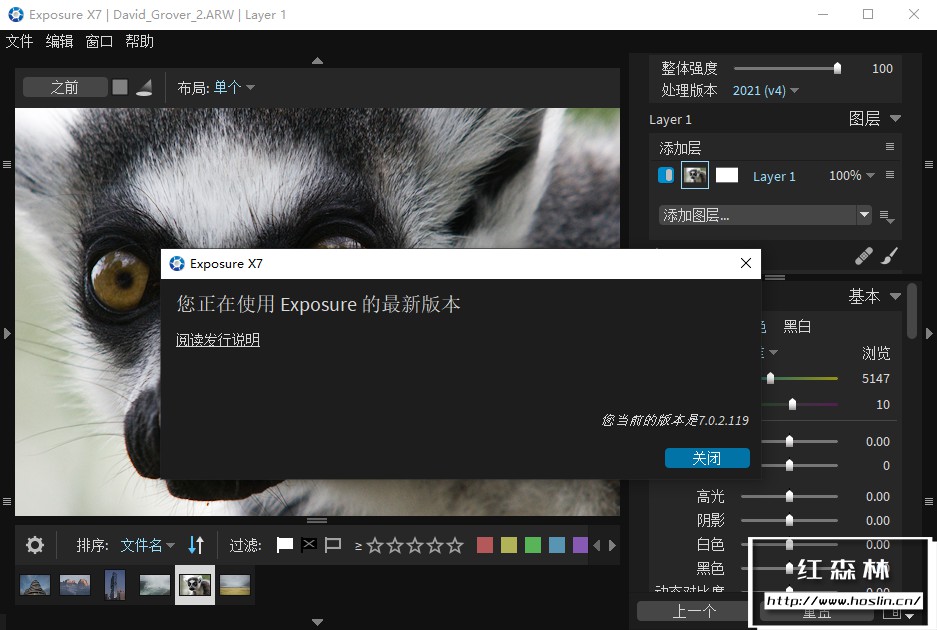937x630 pixels.
Task: Filter by blue color label
Action: (556, 545)
